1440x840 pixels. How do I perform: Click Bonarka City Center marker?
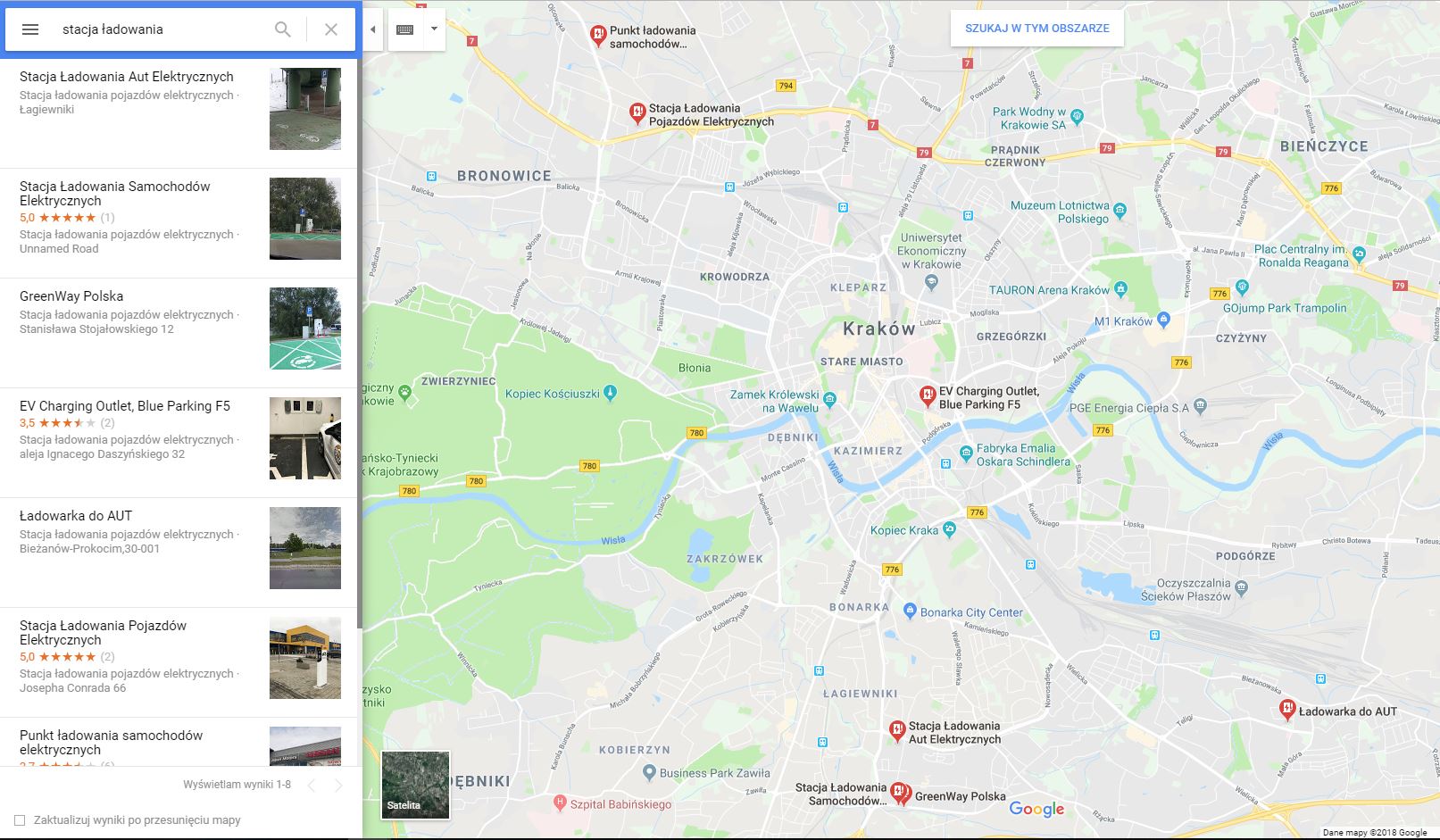pos(910,611)
